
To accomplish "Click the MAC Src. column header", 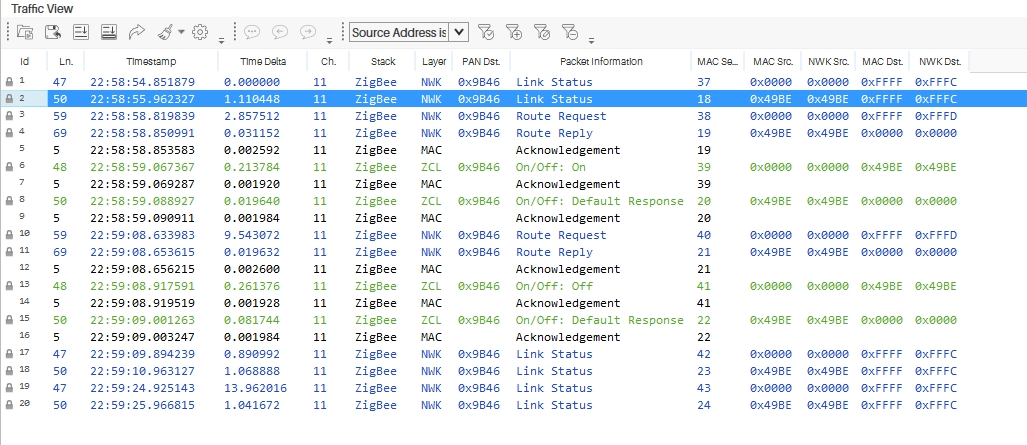I will (x=773, y=62).
